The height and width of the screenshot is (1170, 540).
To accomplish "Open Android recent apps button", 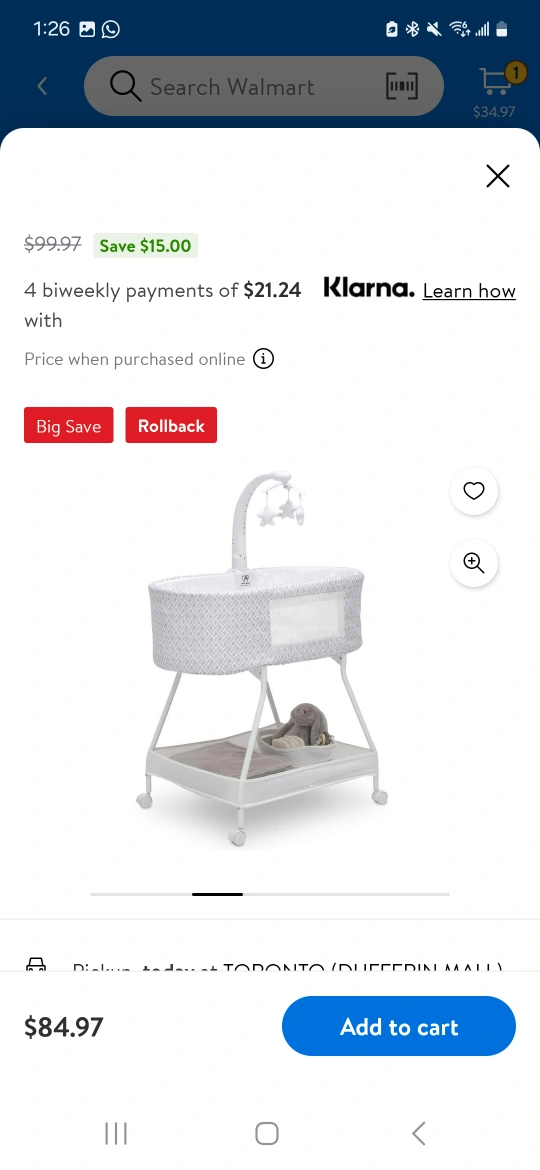I will (x=116, y=1133).
